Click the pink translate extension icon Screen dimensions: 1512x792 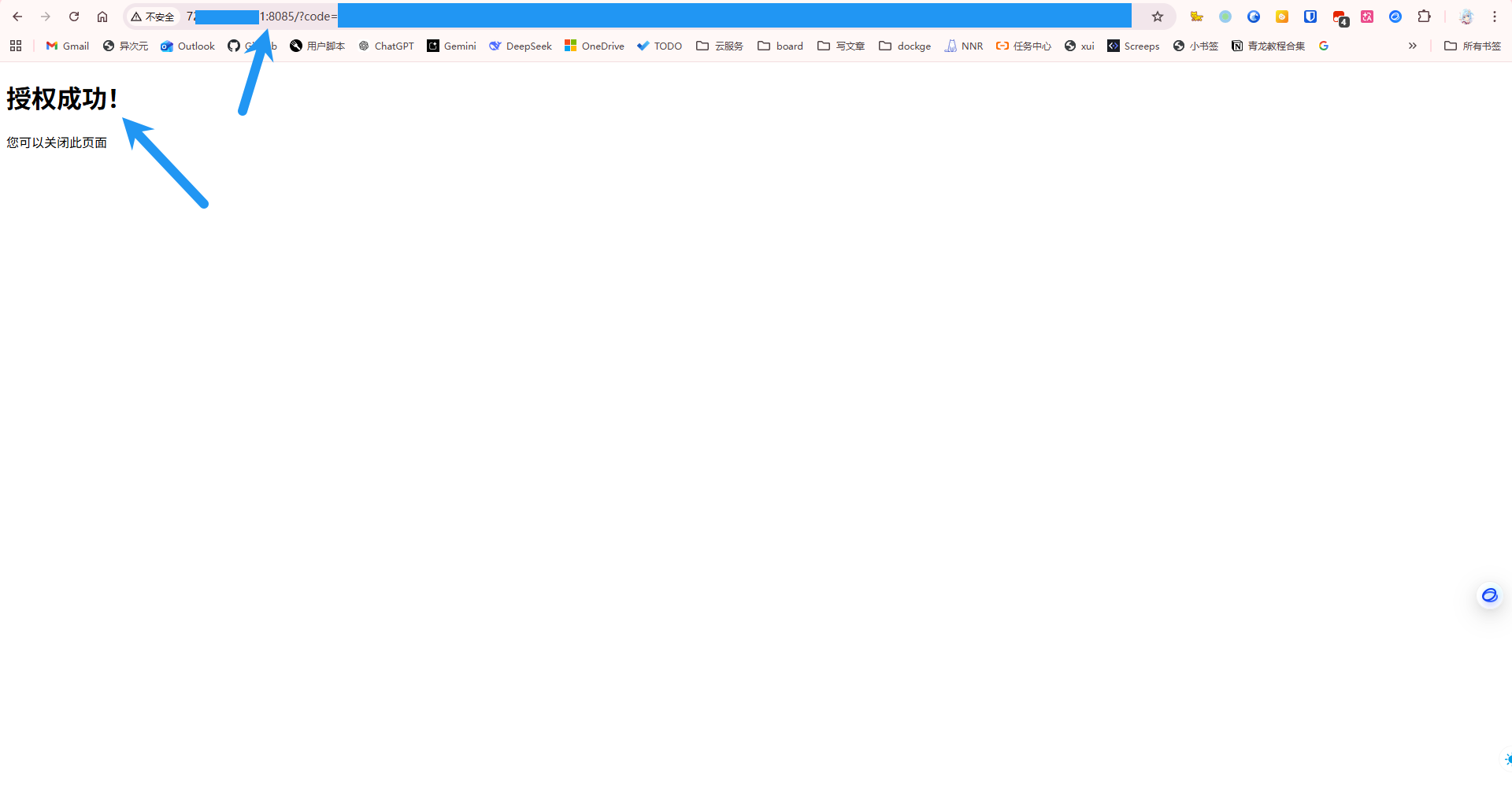click(x=1367, y=17)
